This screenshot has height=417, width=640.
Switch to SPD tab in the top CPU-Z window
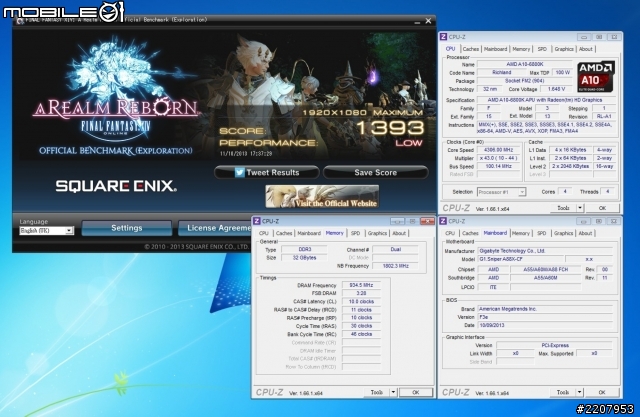click(542, 49)
